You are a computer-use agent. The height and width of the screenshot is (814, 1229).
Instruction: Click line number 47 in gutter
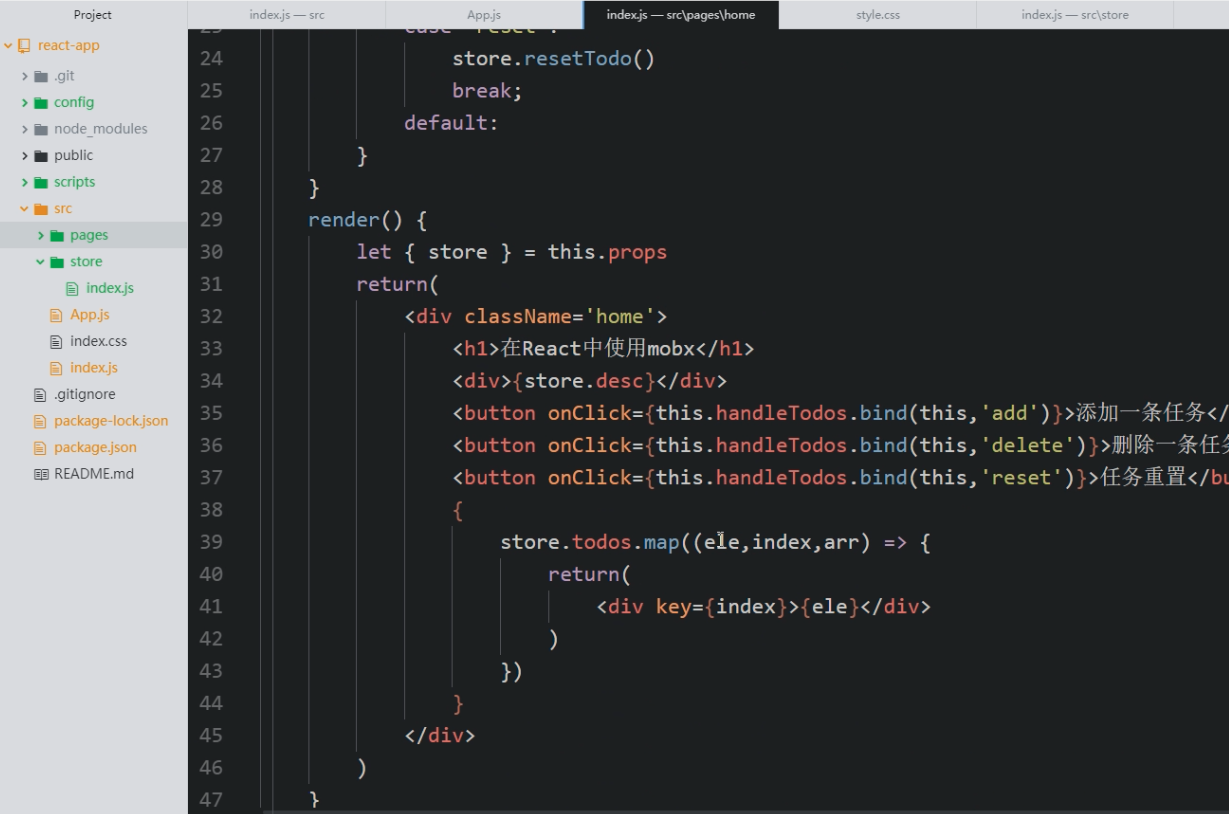[x=211, y=799]
